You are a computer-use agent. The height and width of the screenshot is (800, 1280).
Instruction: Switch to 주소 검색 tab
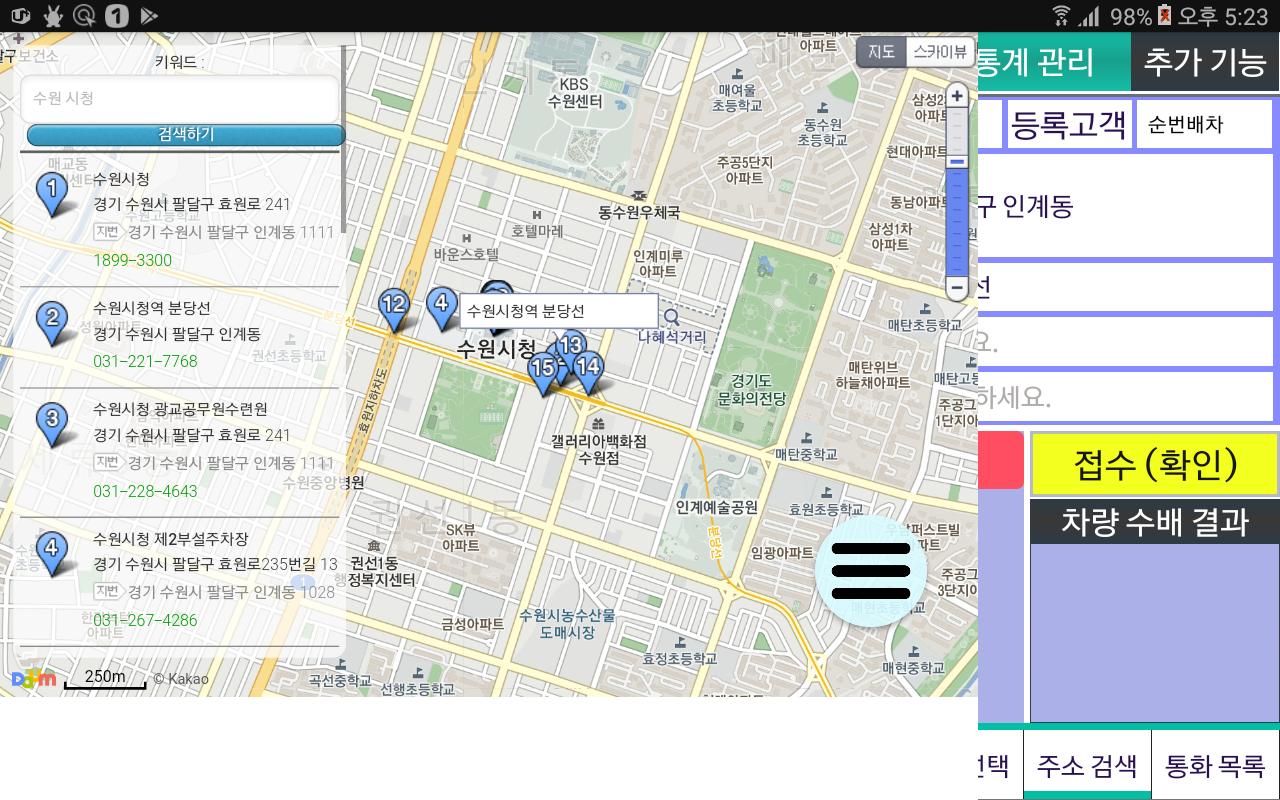coord(1087,765)
